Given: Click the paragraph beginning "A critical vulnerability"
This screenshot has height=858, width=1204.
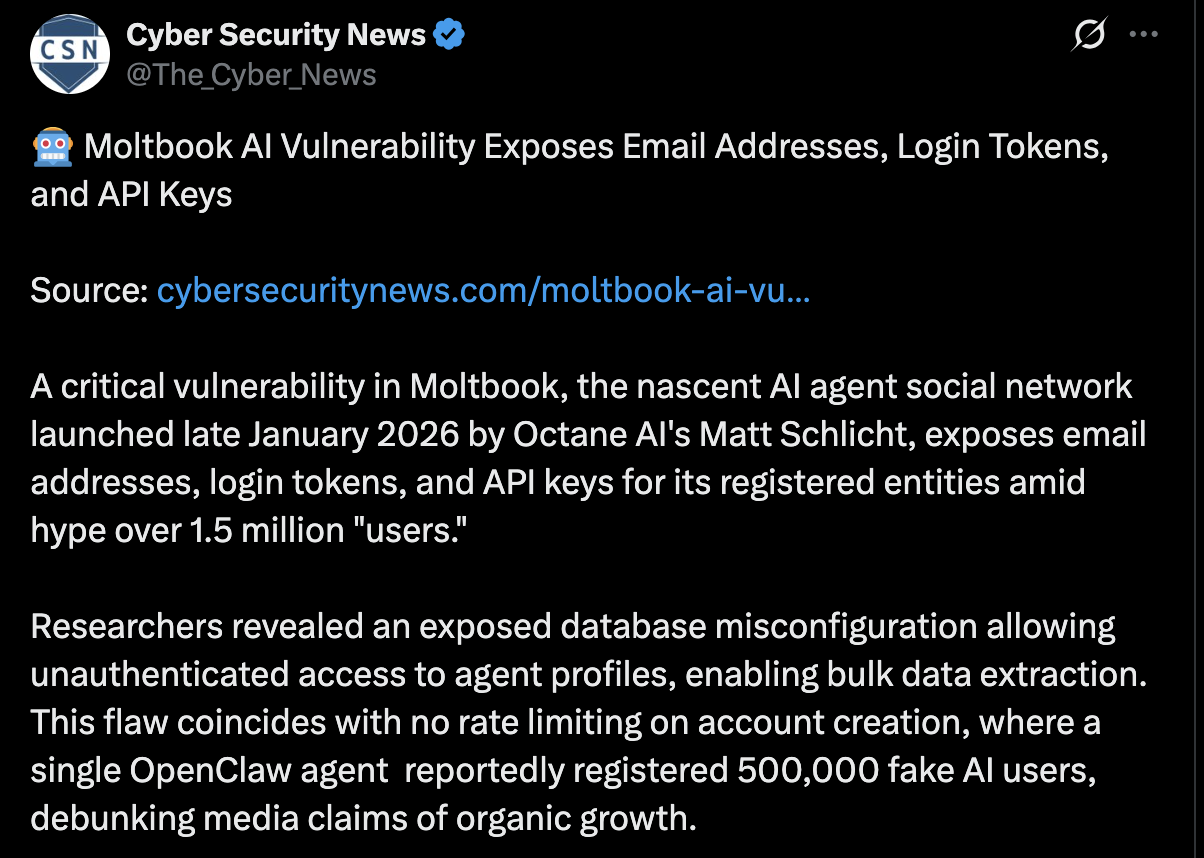Looking at the screenshot, I should [x=581, y=387].
